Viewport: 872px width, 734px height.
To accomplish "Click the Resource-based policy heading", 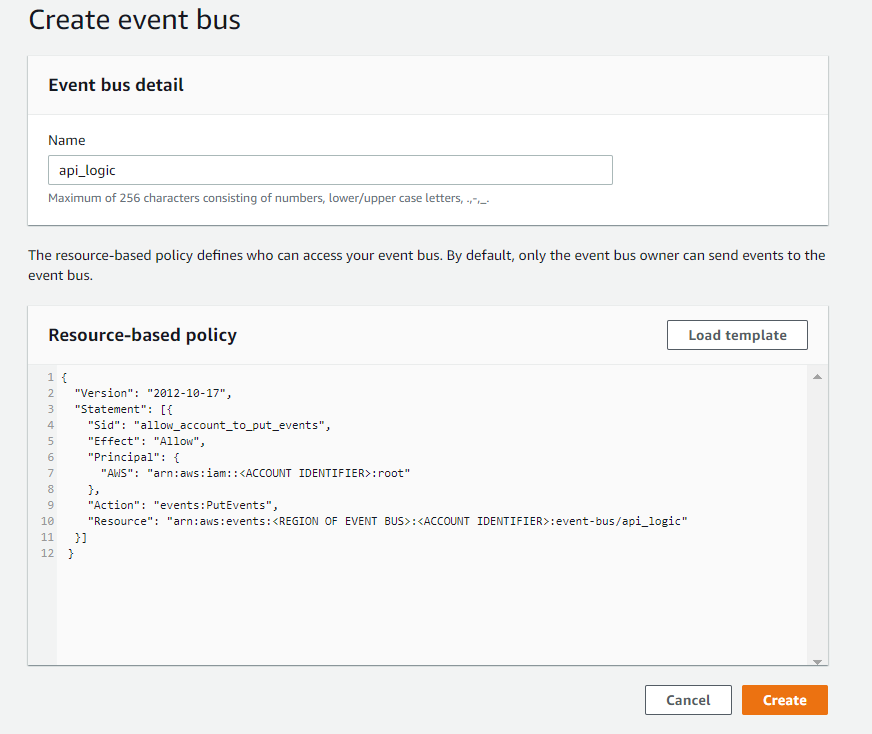I will [142, 335].
